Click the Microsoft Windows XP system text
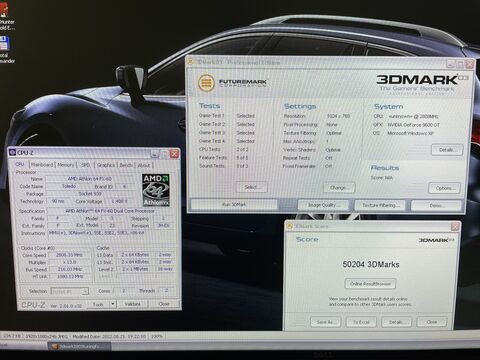The width and height of the screenshot is (480, 360). click(410, 133)
